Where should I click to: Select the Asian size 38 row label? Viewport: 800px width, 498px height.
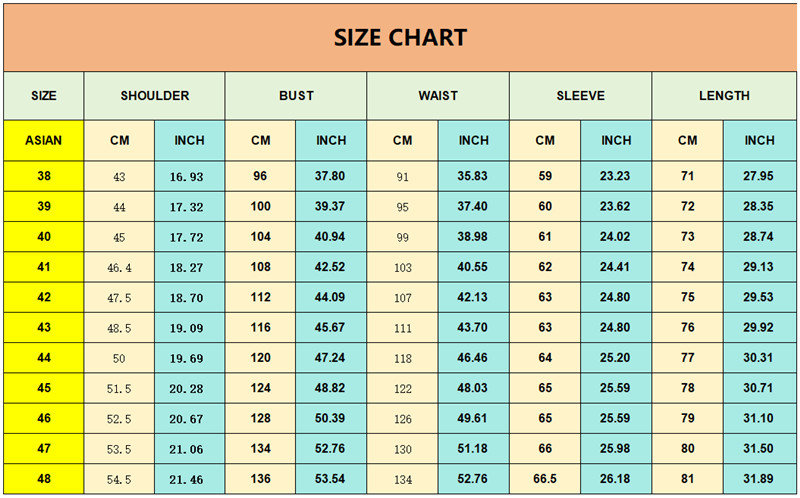(44, 176)
